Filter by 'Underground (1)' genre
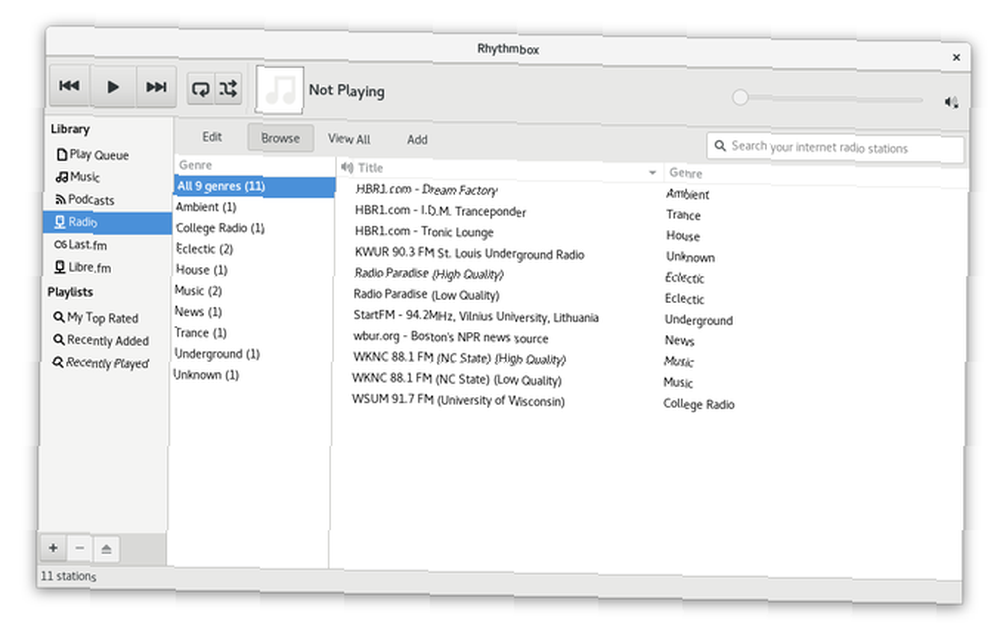 (217, 354)
